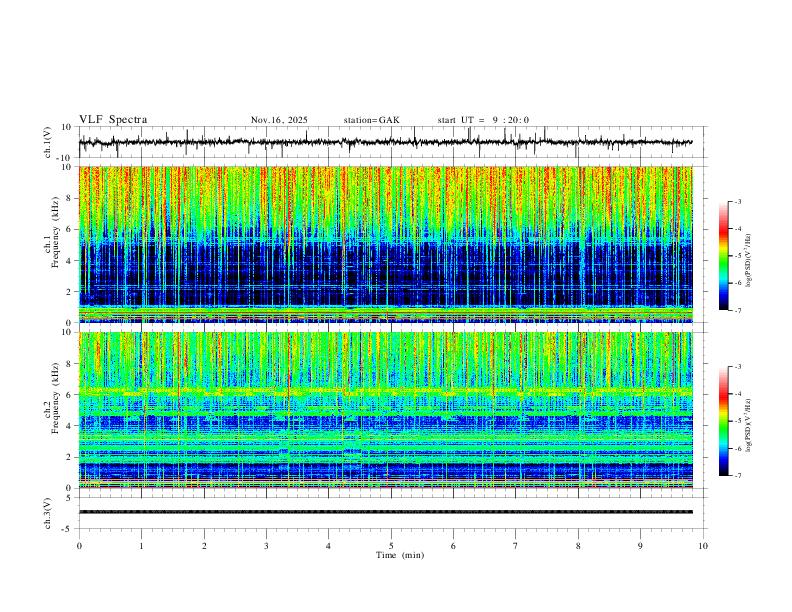Click time axis tick label 10
792x612 pixels.
(x=703, y=546)
